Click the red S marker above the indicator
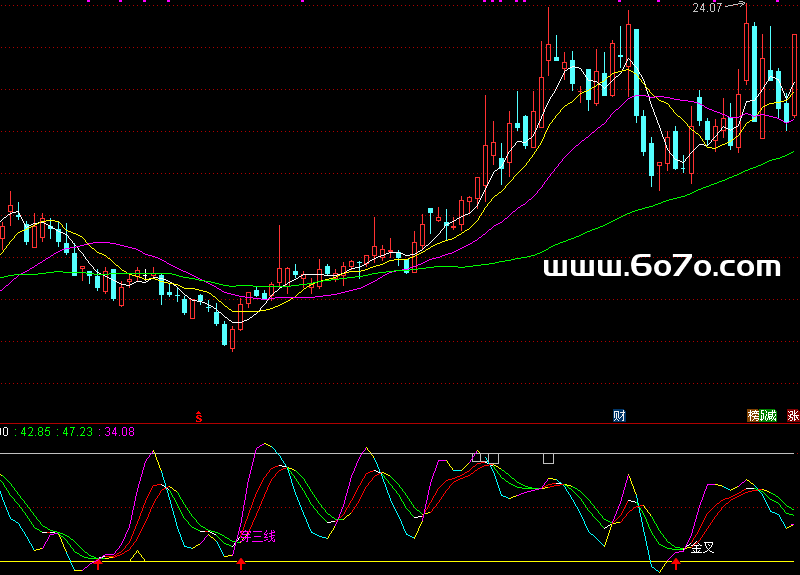This screenshot has height=575, width=800. pyautogui.click(x=198, y=415)
